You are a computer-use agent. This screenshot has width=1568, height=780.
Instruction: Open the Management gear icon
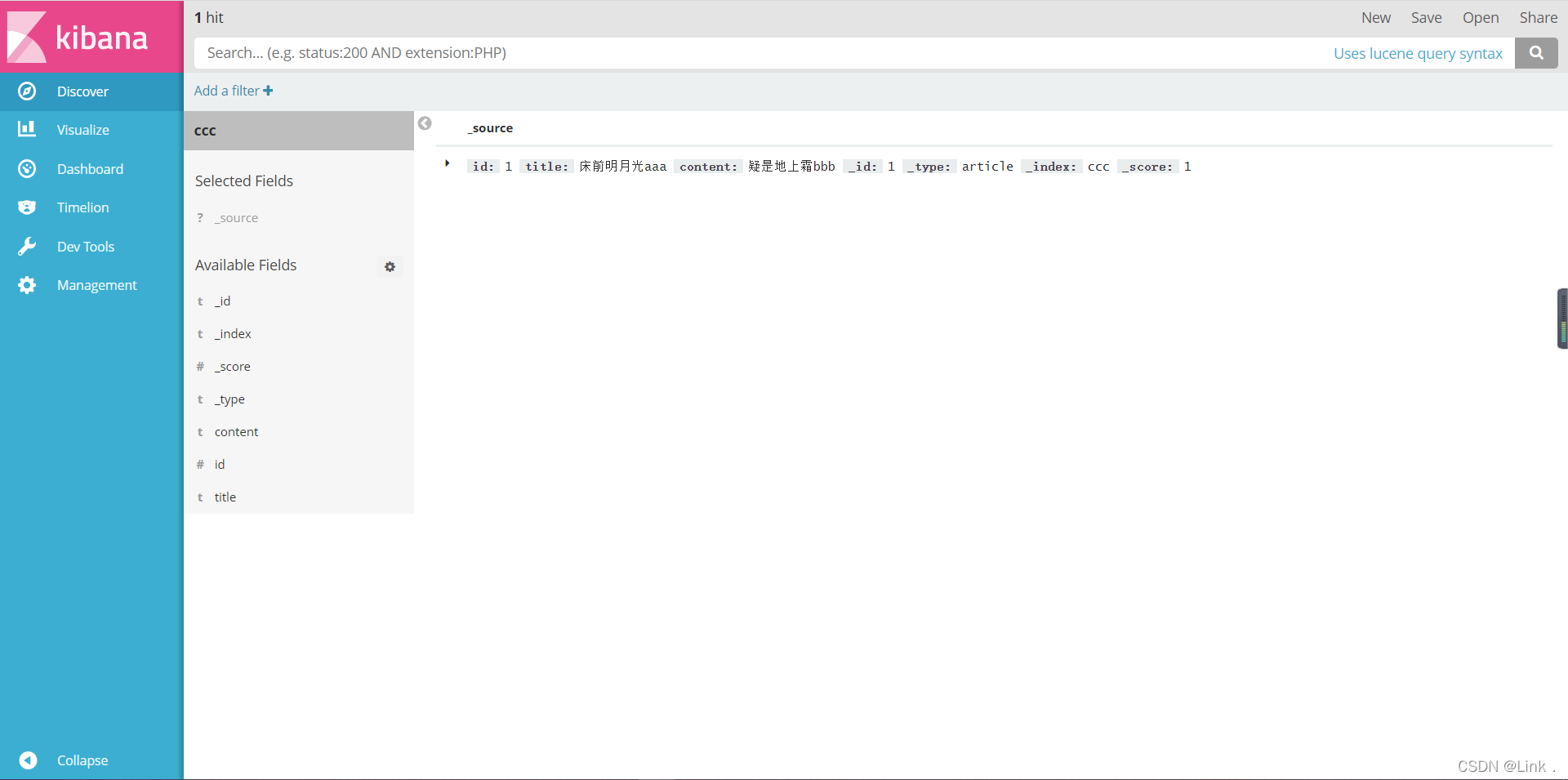pos(27,285)
